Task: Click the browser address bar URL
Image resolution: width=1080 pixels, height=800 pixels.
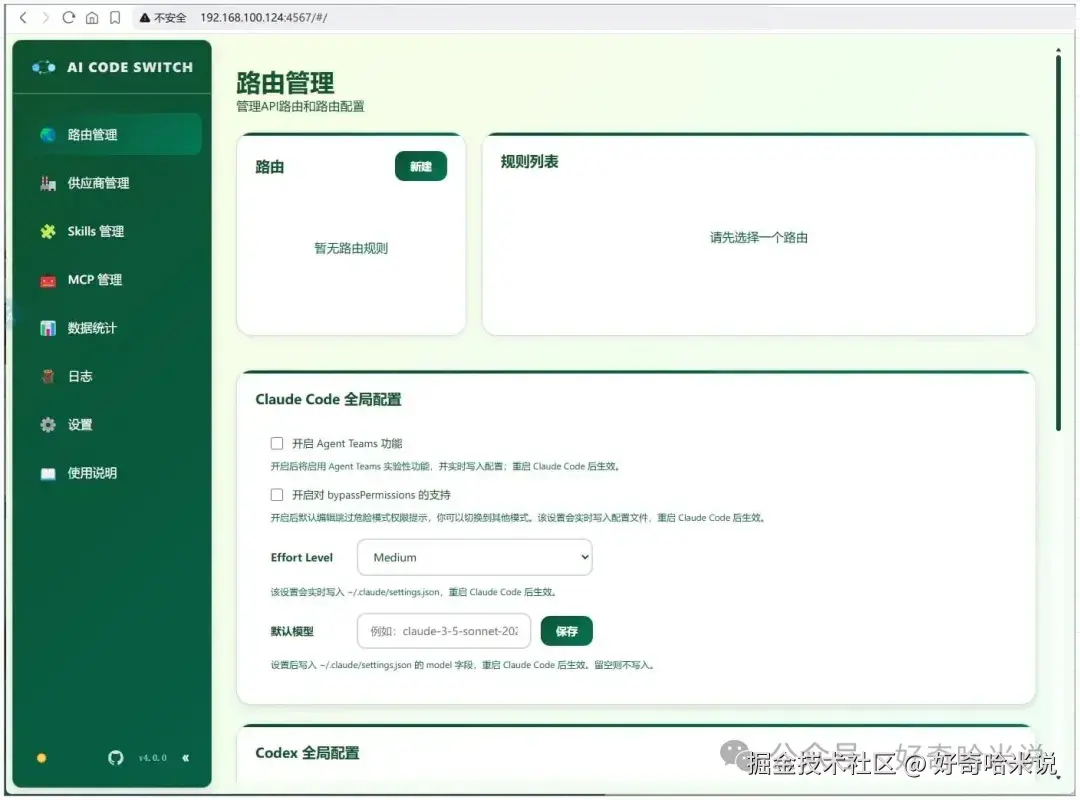Action: pos(264,18)
